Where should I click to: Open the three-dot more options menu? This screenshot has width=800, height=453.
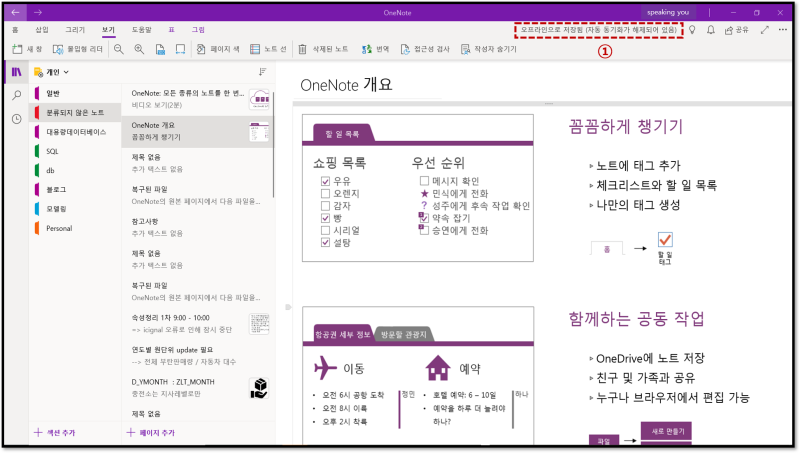coord(783,30)
